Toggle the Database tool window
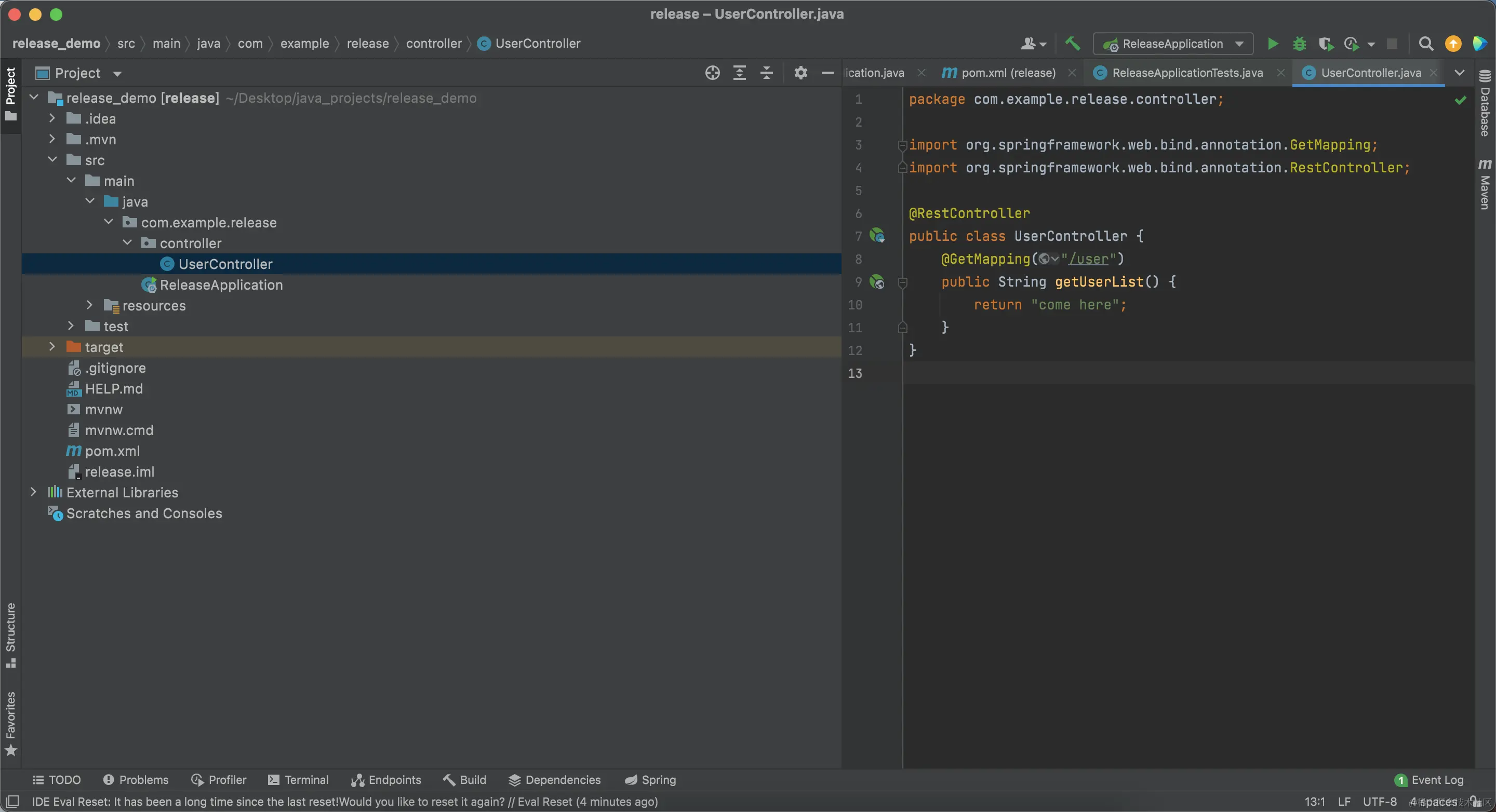Screen dimensions: 1496x812 point(1485,103)
